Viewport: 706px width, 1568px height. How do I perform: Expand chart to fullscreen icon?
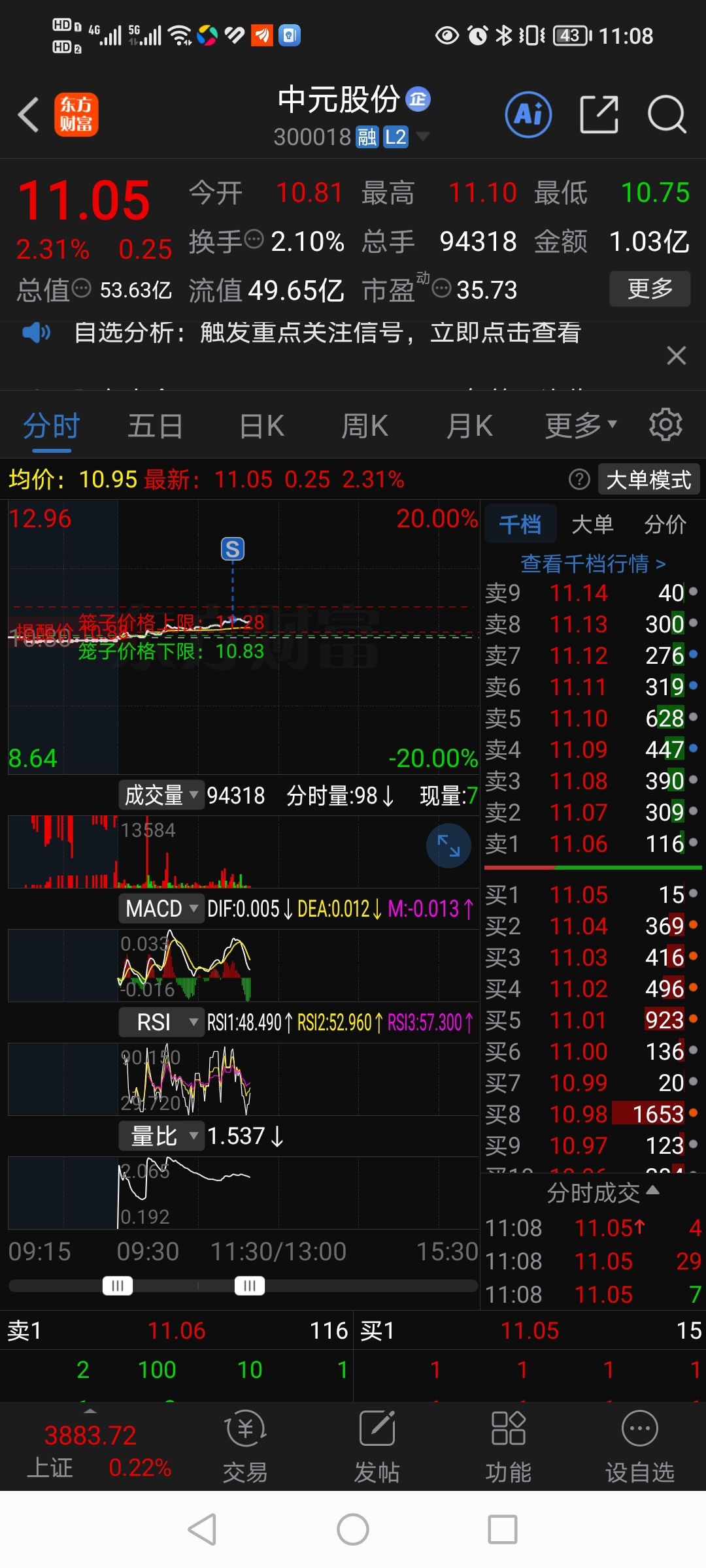[448, 846]
